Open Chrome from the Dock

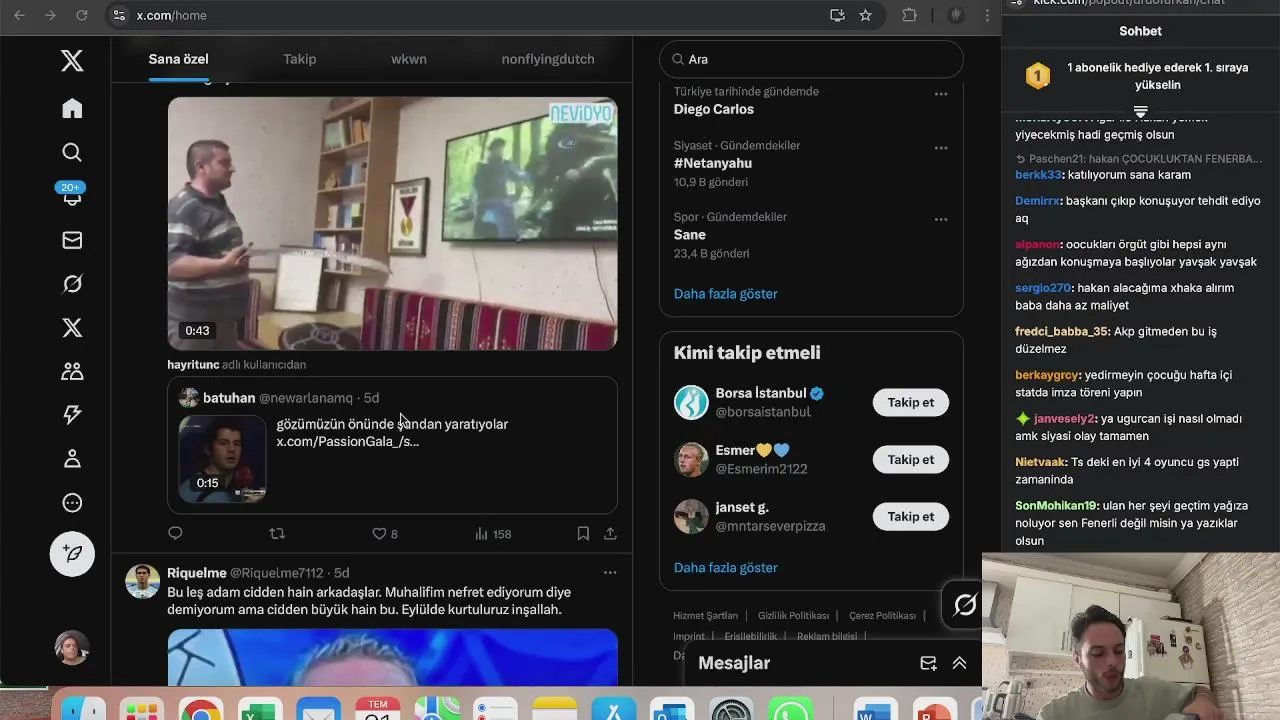[201, 708]
